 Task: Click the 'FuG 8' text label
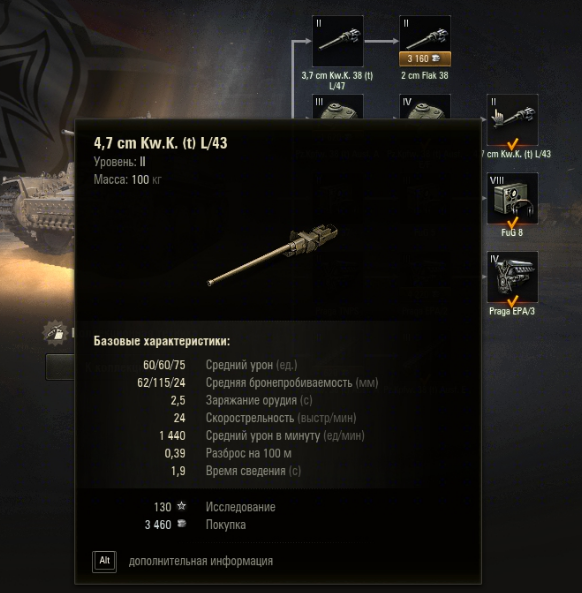click(x=512, y=233)
